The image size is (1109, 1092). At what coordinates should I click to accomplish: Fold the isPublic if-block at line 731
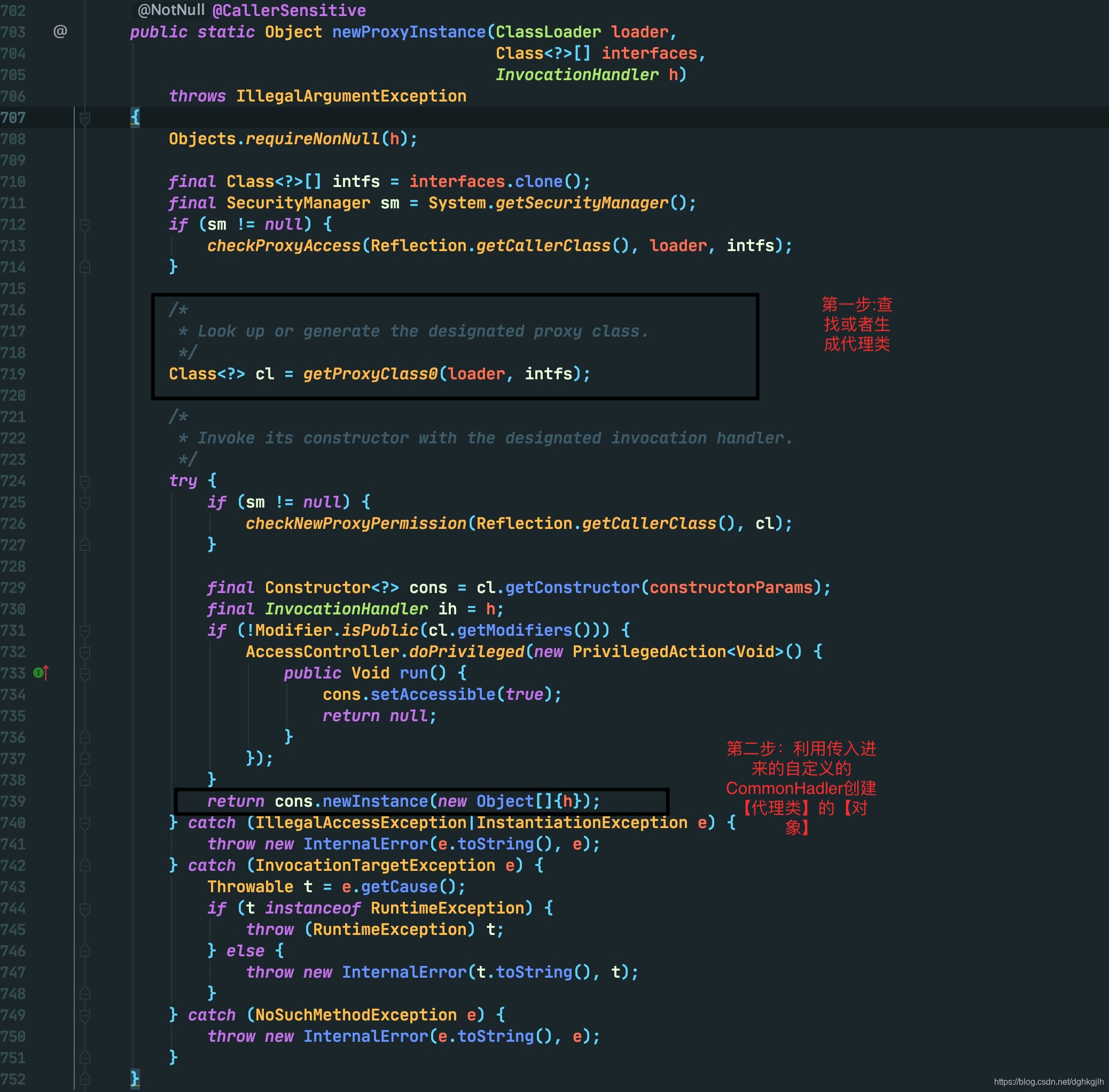85,631
